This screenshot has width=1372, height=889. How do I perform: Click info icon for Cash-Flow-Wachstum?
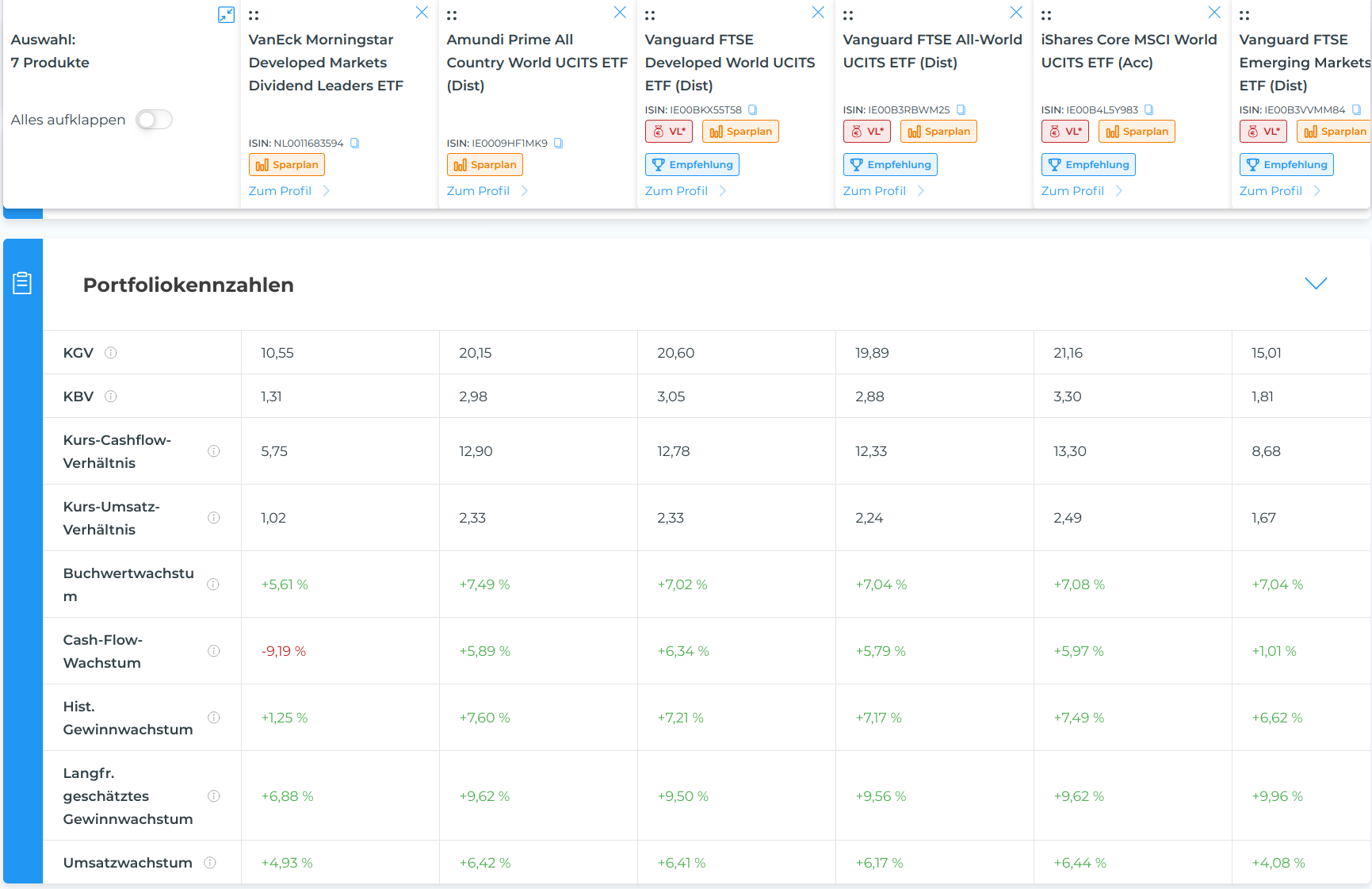pos(213,651)
